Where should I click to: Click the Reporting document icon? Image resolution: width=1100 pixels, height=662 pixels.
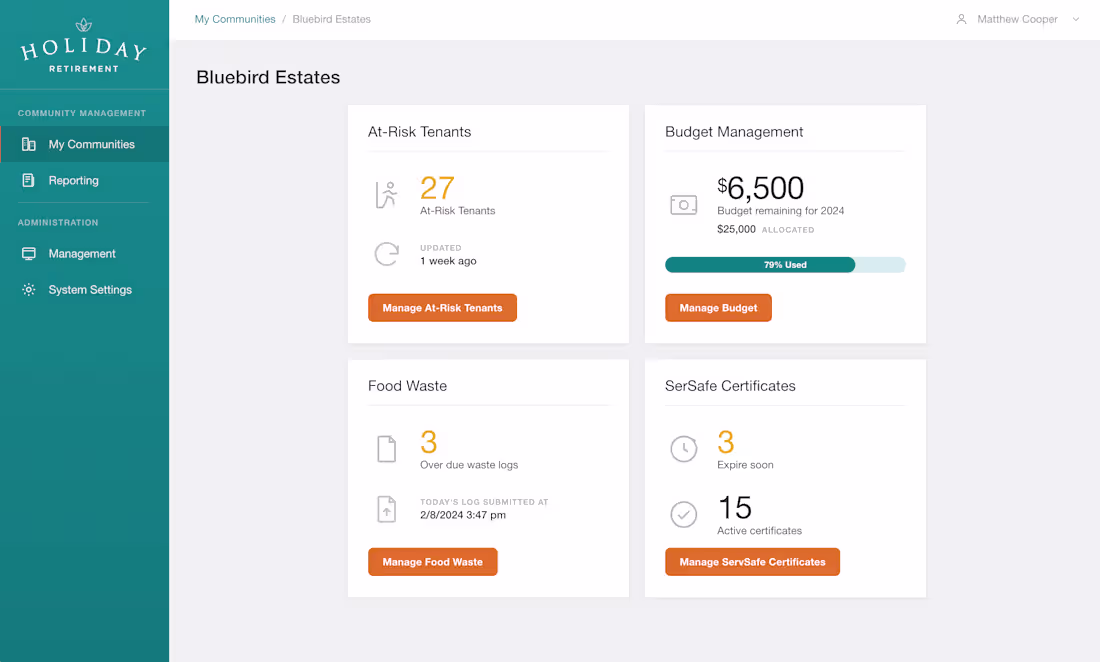(28, 180)
